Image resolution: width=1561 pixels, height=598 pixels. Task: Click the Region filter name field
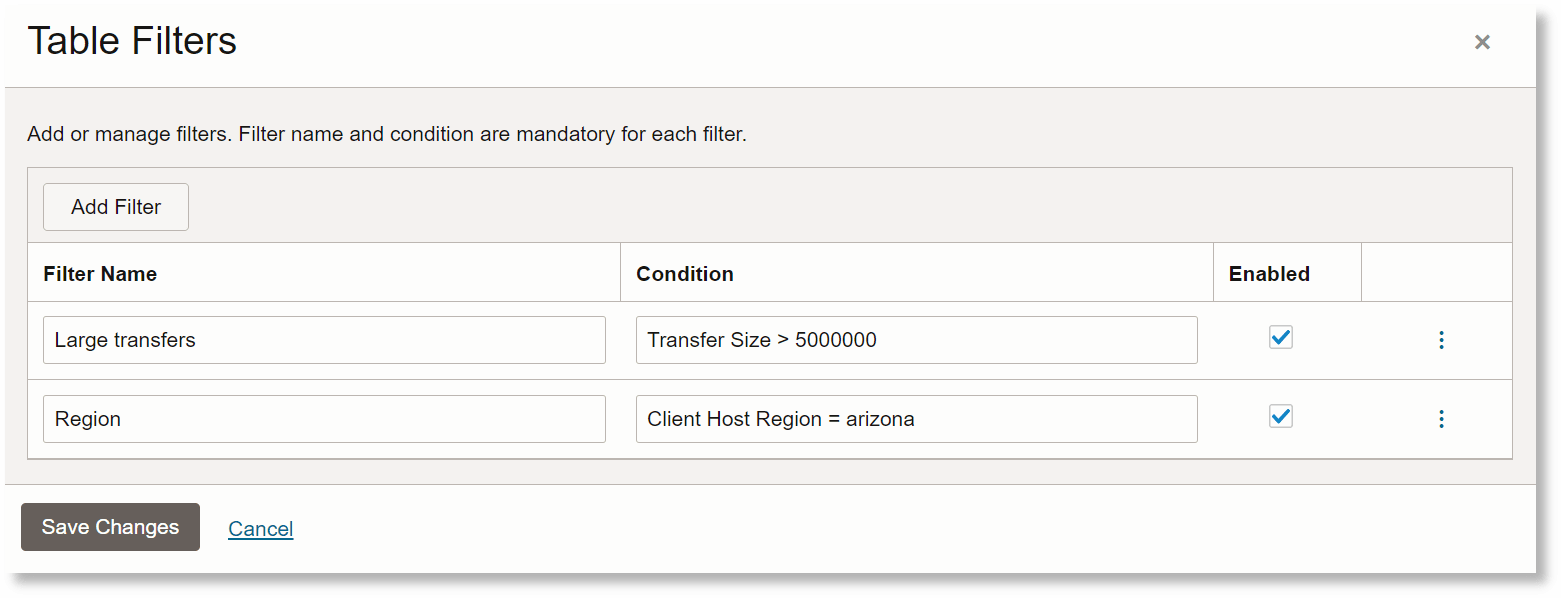pos(324,419)
